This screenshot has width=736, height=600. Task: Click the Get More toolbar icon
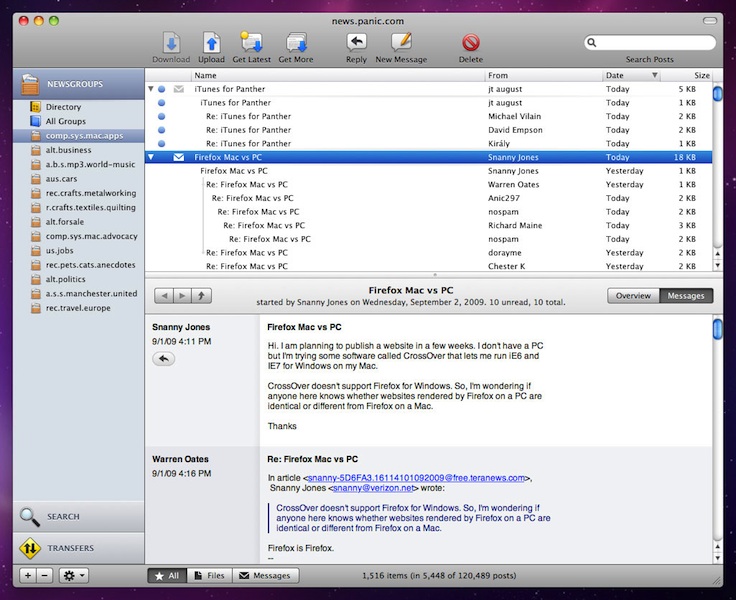(296, 42)
